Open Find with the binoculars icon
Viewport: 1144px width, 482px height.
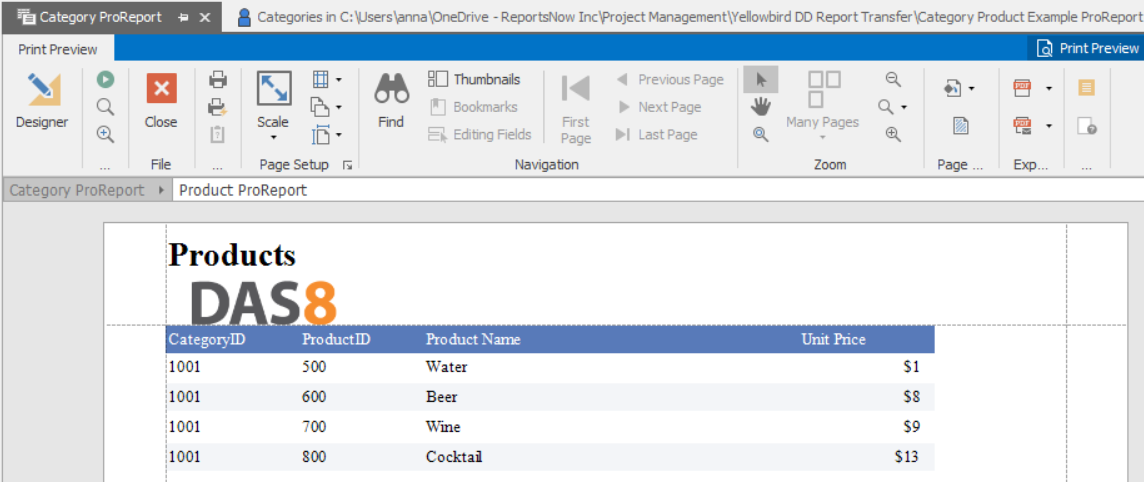[x=391, y=102]
